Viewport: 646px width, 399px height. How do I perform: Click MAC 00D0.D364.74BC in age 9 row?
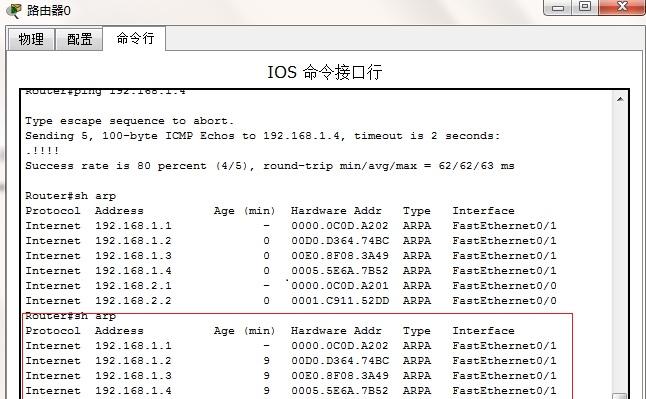340,361
